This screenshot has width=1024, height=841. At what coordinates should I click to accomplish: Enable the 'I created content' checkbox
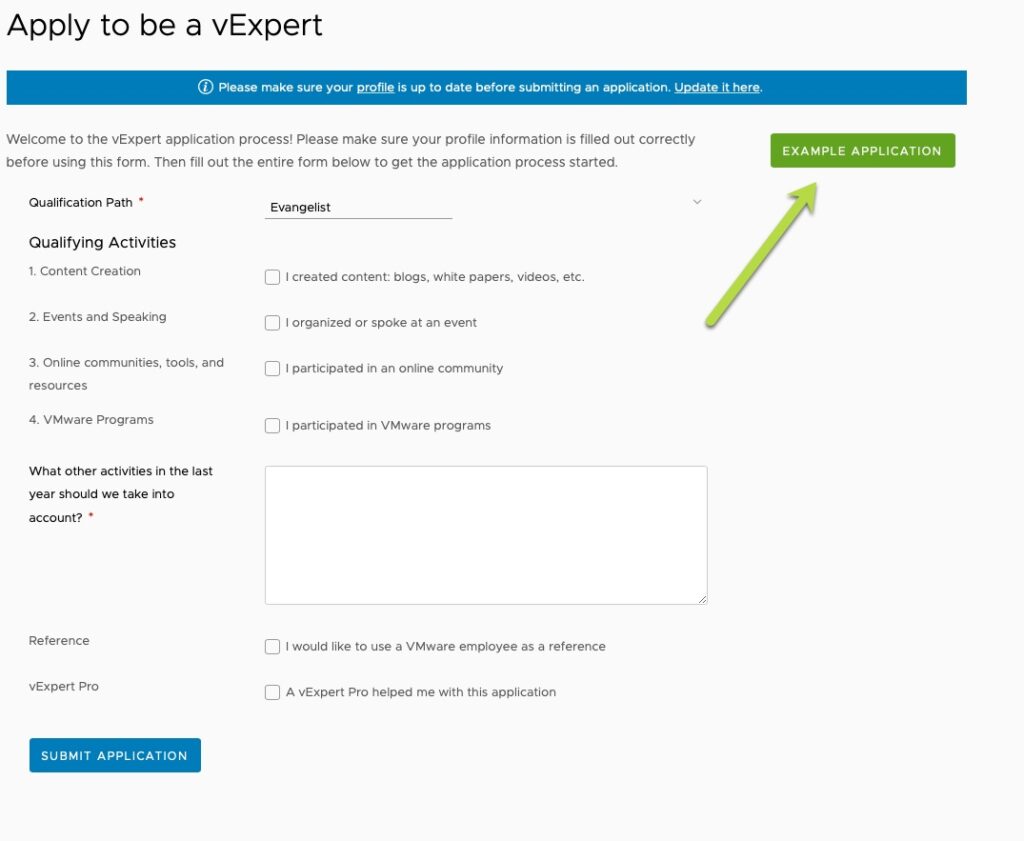coord(272,277)
